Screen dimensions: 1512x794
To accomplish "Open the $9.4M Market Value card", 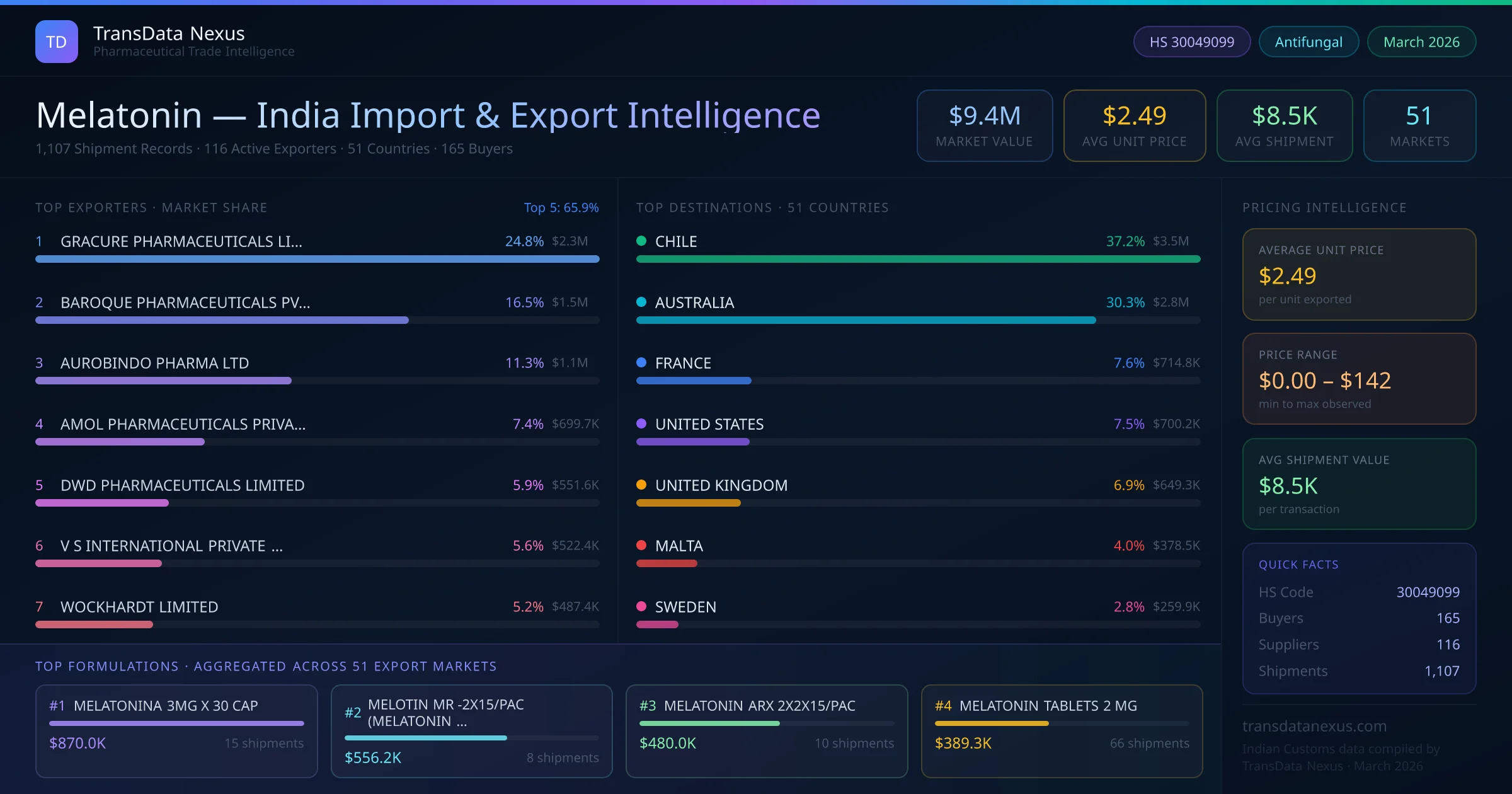I will point(984,125).
